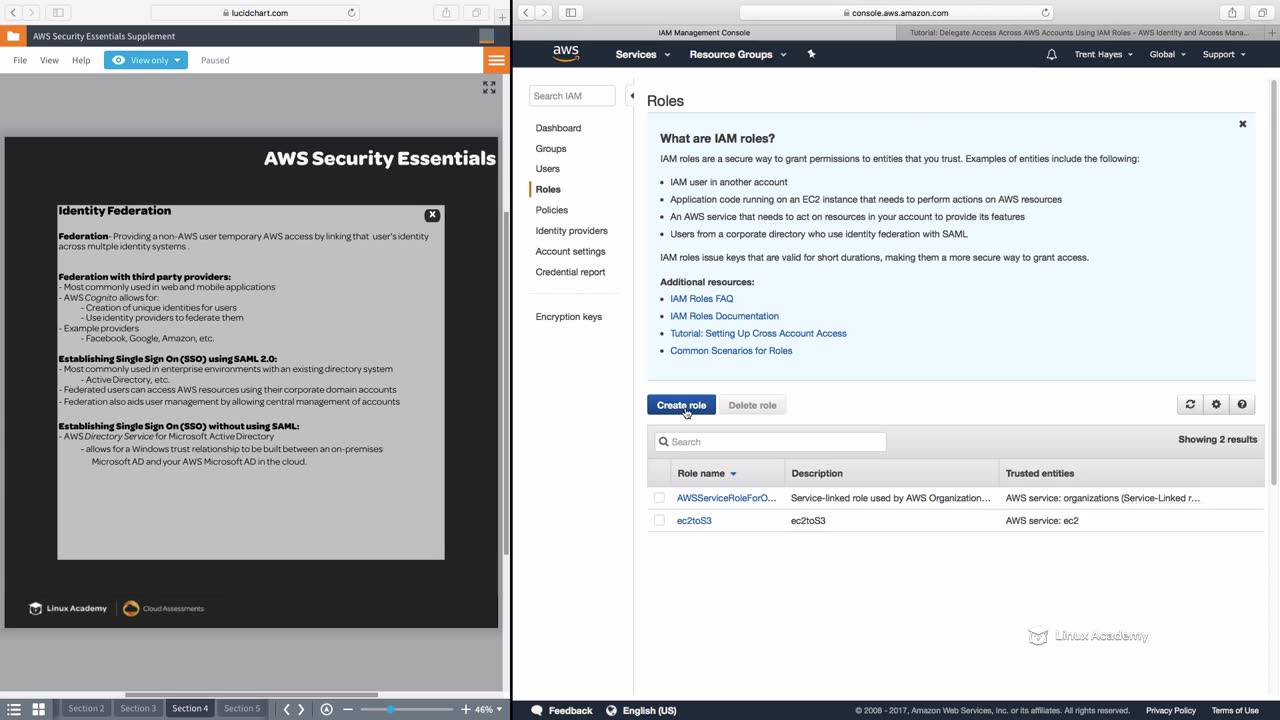Open the Lucidchart documents folder icon
This screenshot has width=1280, height=720.
[13, 36]
